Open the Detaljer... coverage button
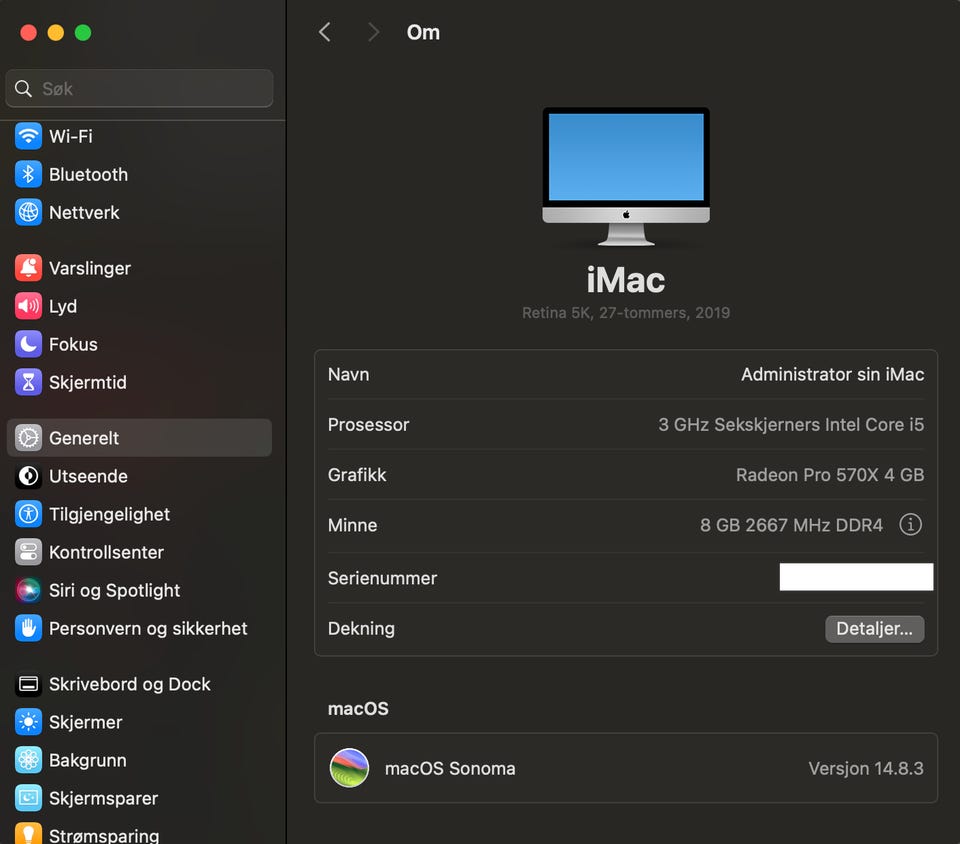The width and height of the screenshot is (960, 844). [874, 629]
